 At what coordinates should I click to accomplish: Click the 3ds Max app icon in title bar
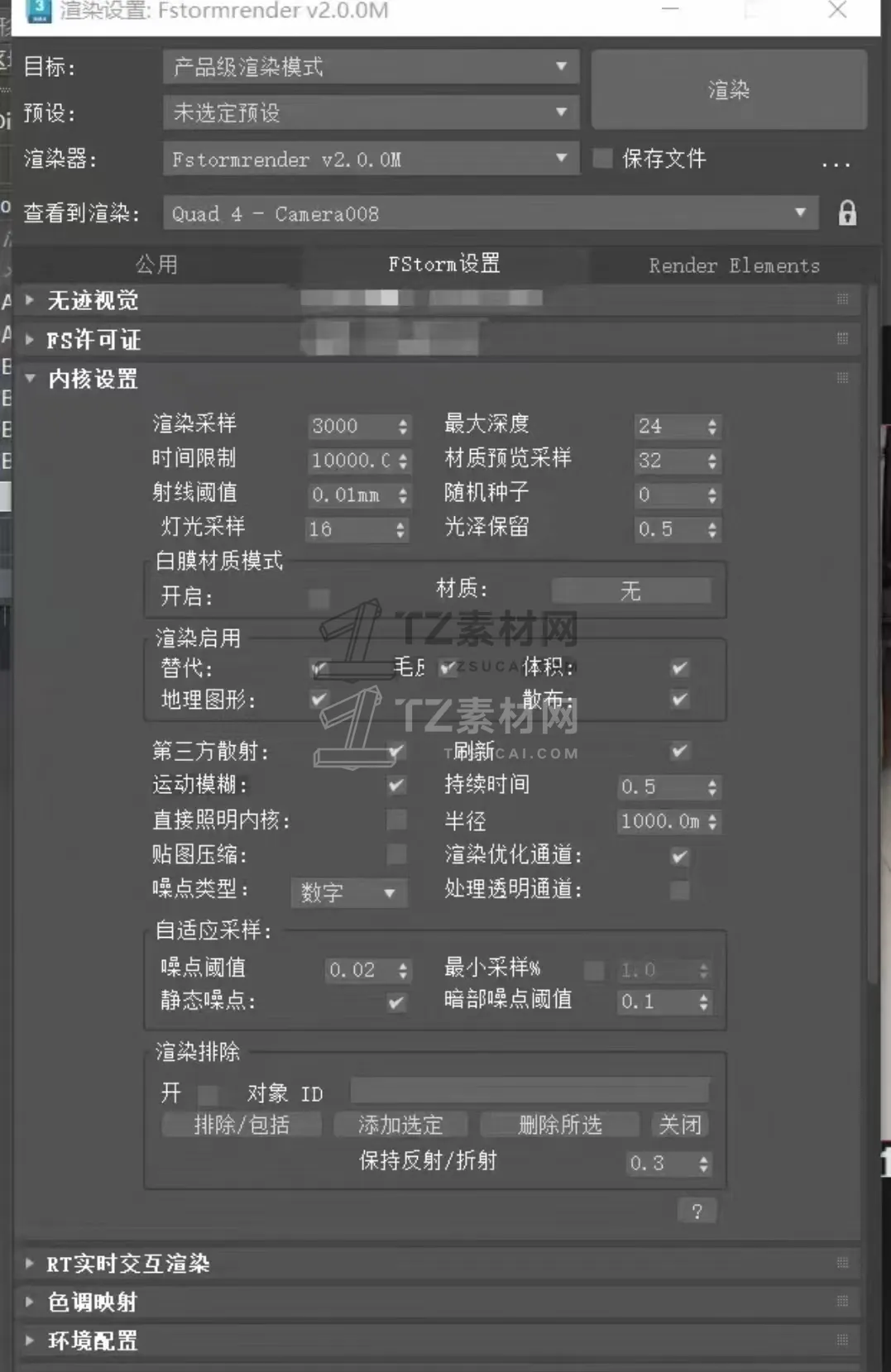(37, 11)
